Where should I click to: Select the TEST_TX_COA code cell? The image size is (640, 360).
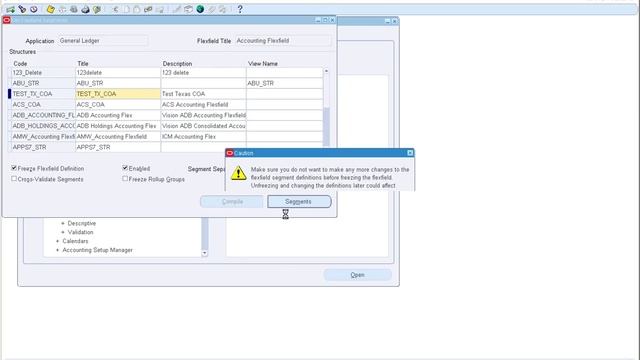43,94
